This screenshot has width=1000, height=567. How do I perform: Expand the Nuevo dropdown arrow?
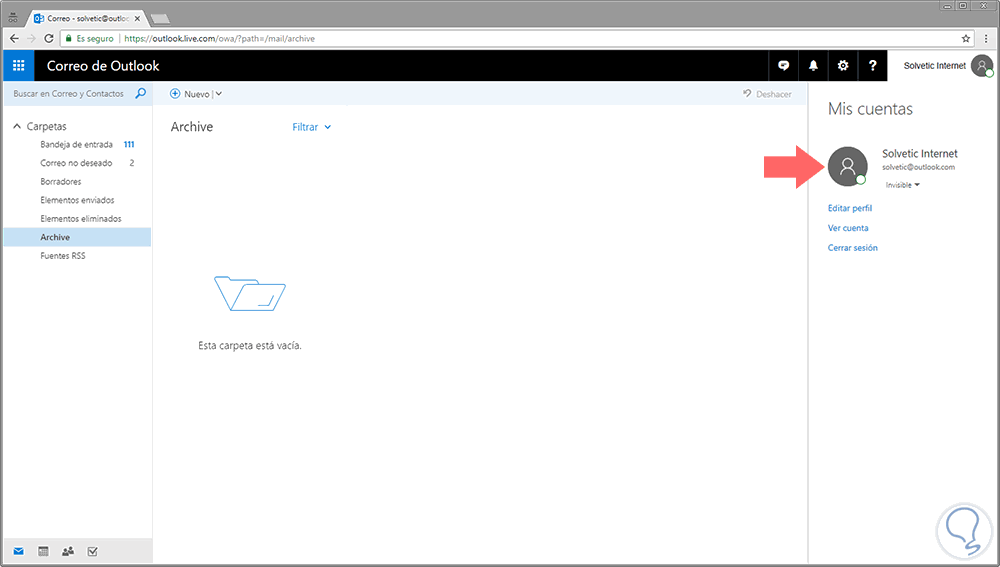pos(219,94)
